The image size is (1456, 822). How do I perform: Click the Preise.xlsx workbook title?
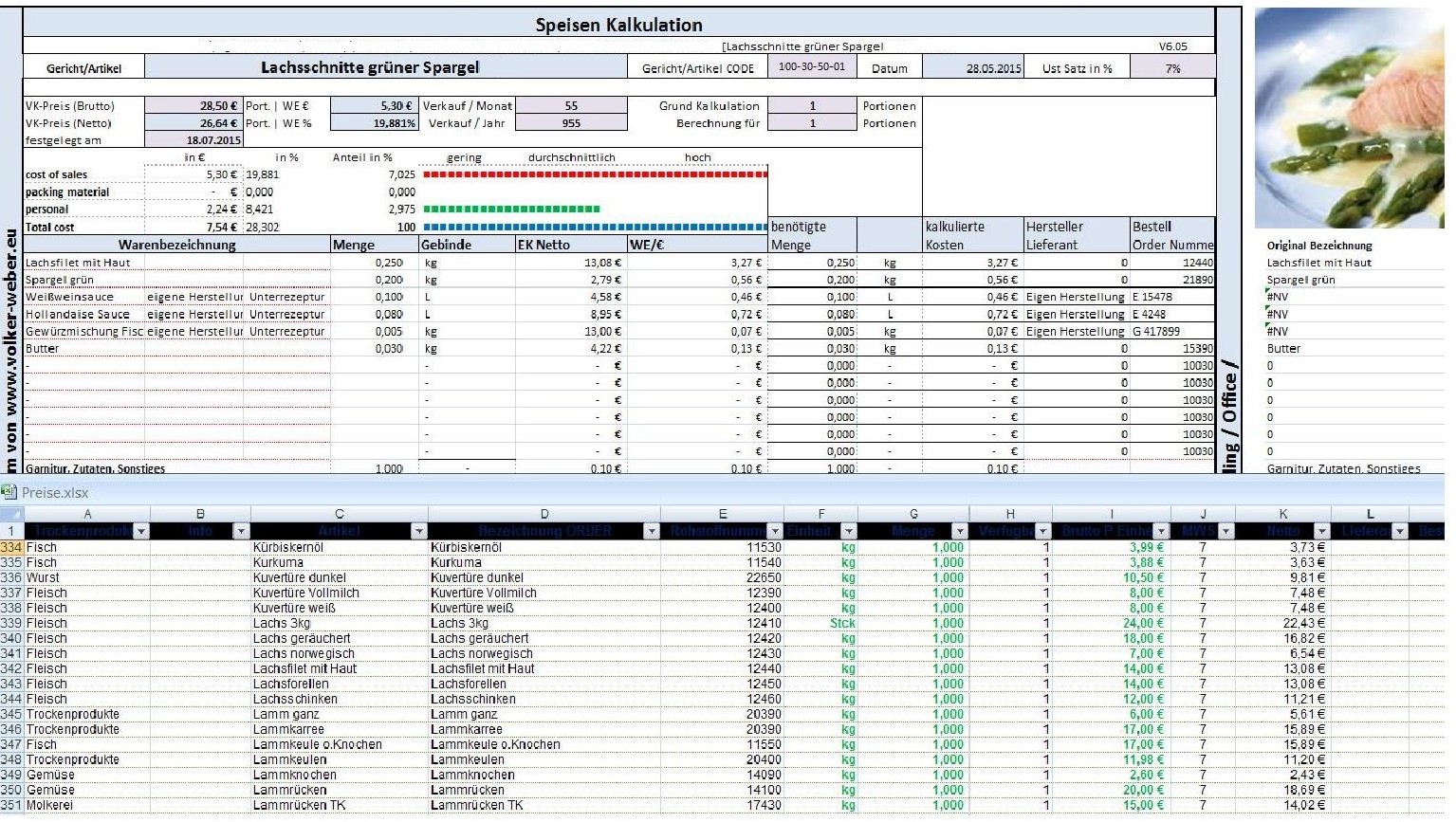tap(55, 493)
